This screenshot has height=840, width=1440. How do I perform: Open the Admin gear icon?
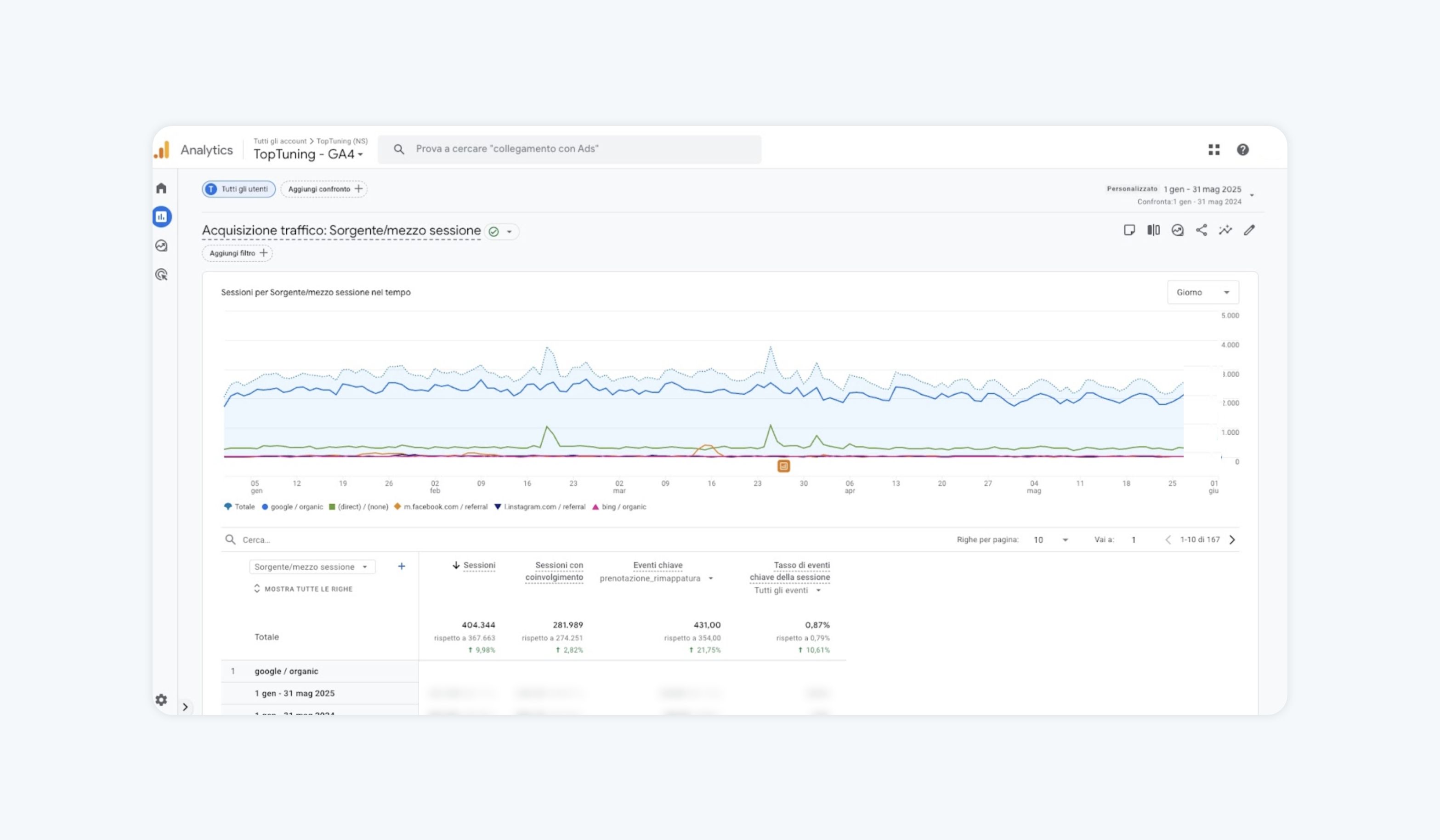point(161,699)
